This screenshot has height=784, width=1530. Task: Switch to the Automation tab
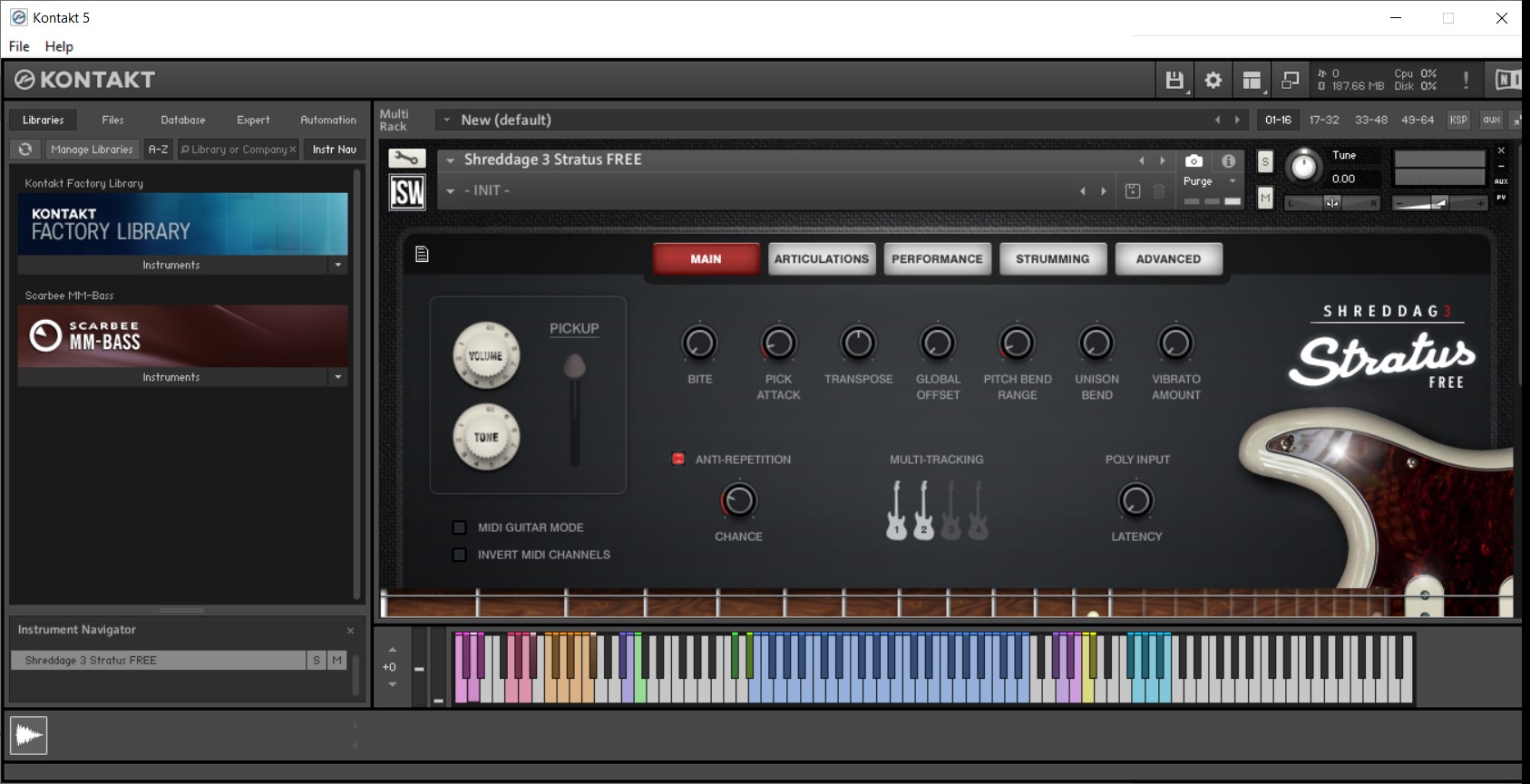(x=328, y=120)
